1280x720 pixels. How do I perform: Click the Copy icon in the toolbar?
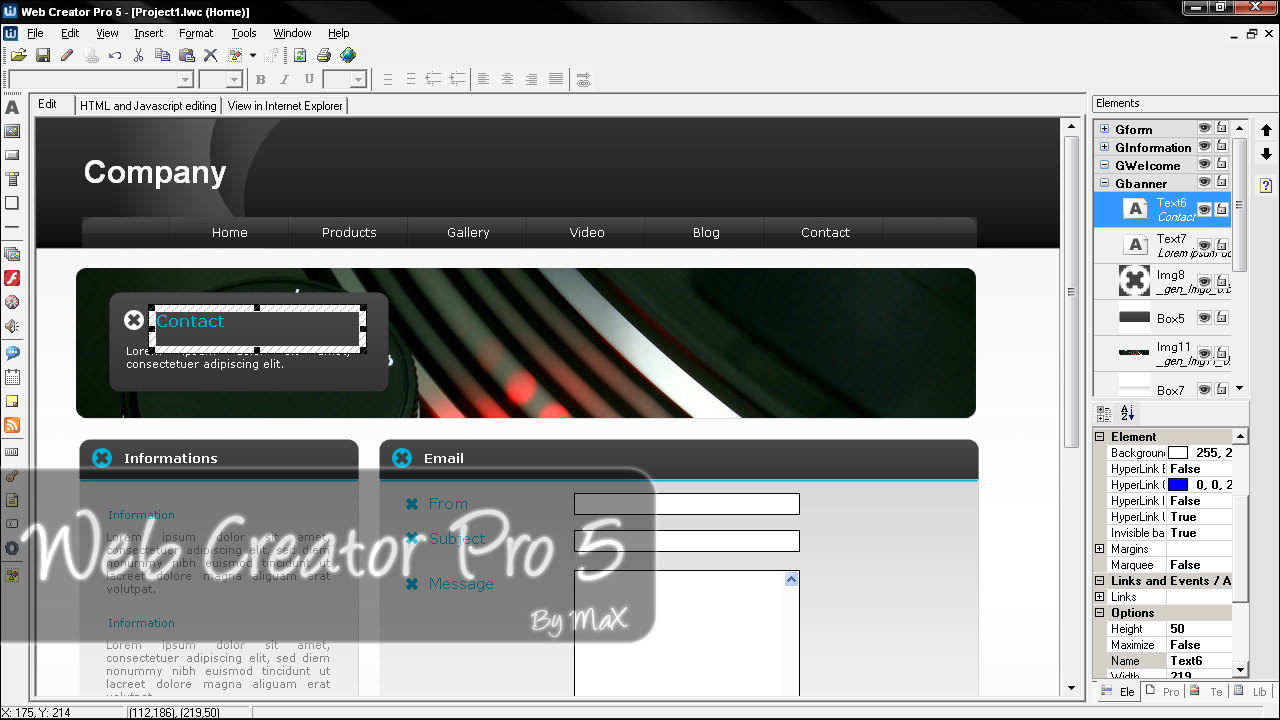(x=163, y=56)
